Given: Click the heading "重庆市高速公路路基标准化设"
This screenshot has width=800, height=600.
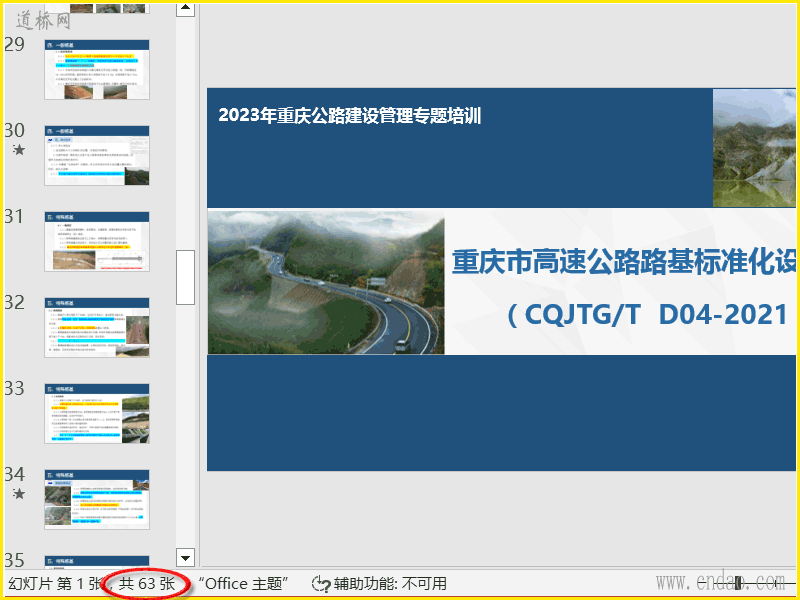Looking at the screenshot, I should click(624, 262).
